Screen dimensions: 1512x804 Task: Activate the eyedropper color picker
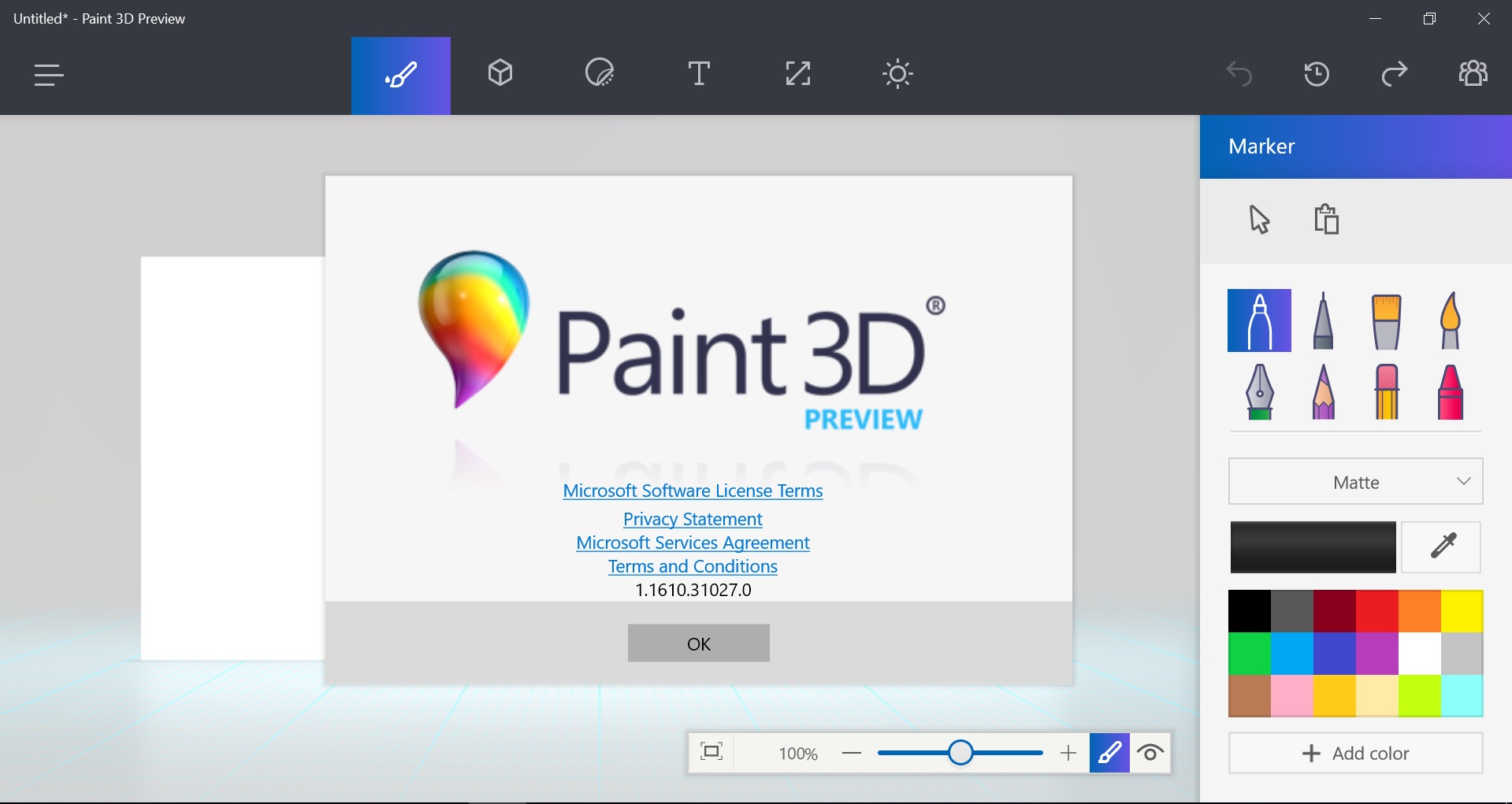pos(1442,547)
